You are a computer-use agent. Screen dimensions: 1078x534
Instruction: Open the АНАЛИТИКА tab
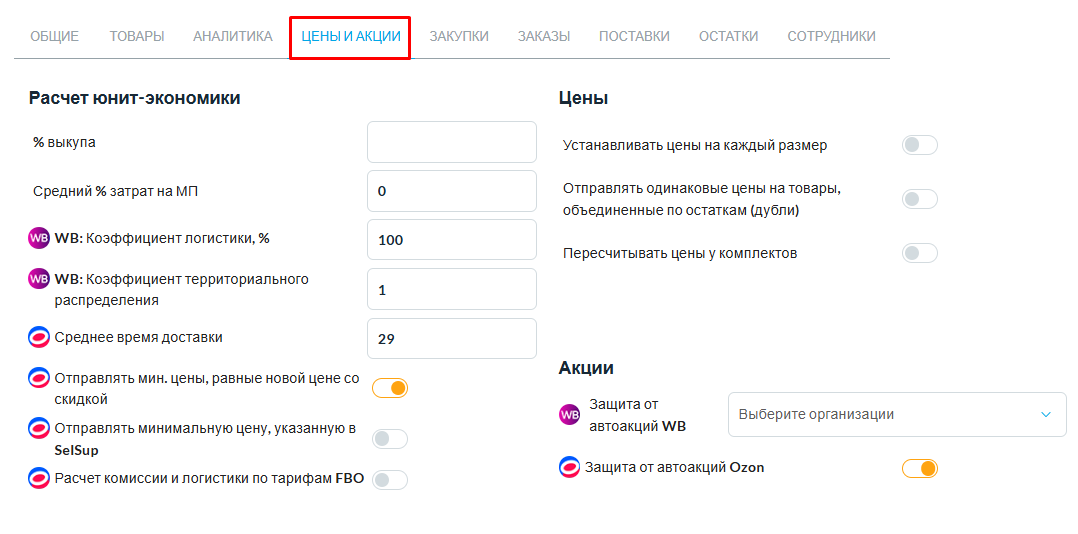tap(233, 36)
